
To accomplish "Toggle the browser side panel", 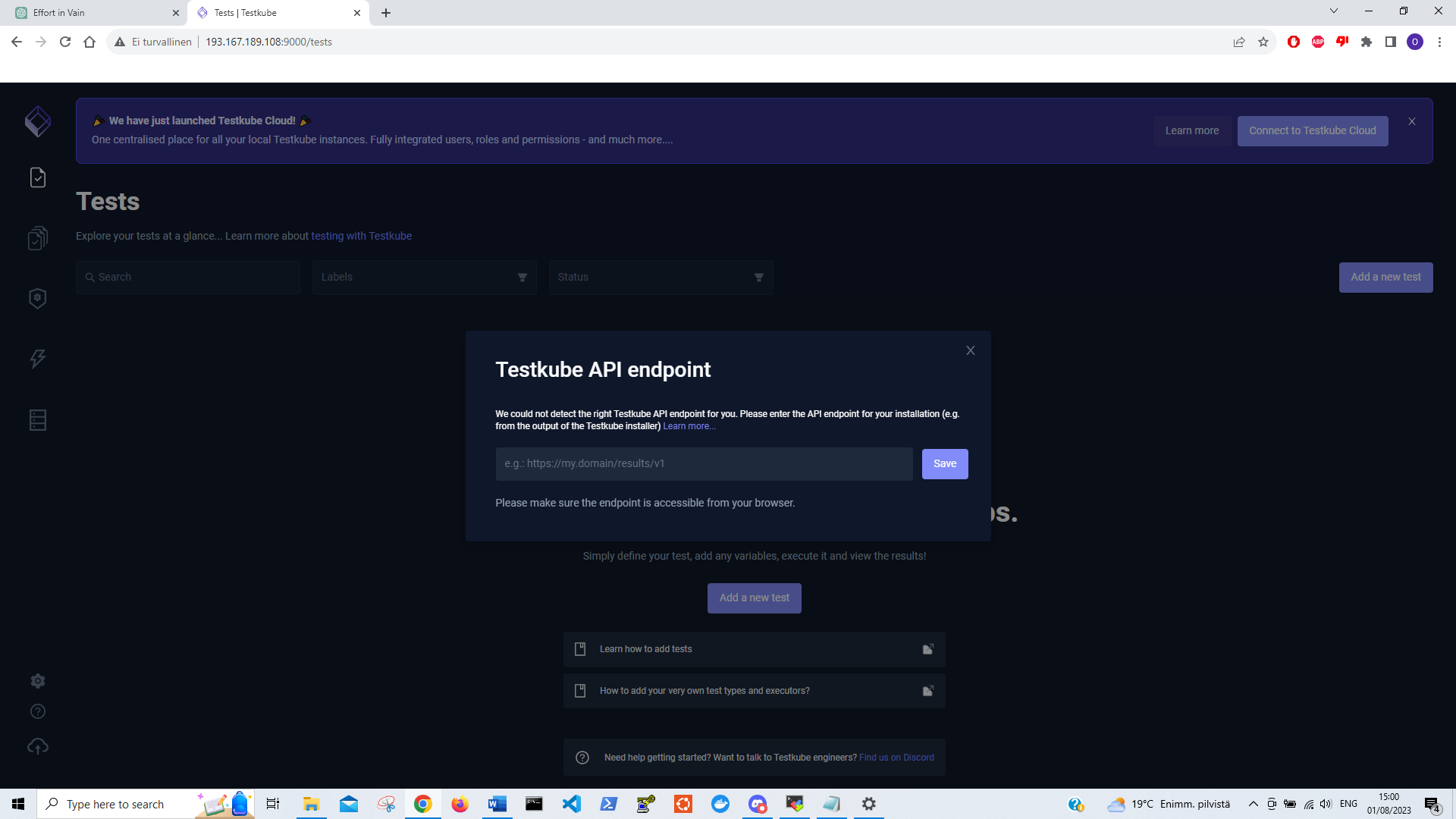I will pos(1391,42).
